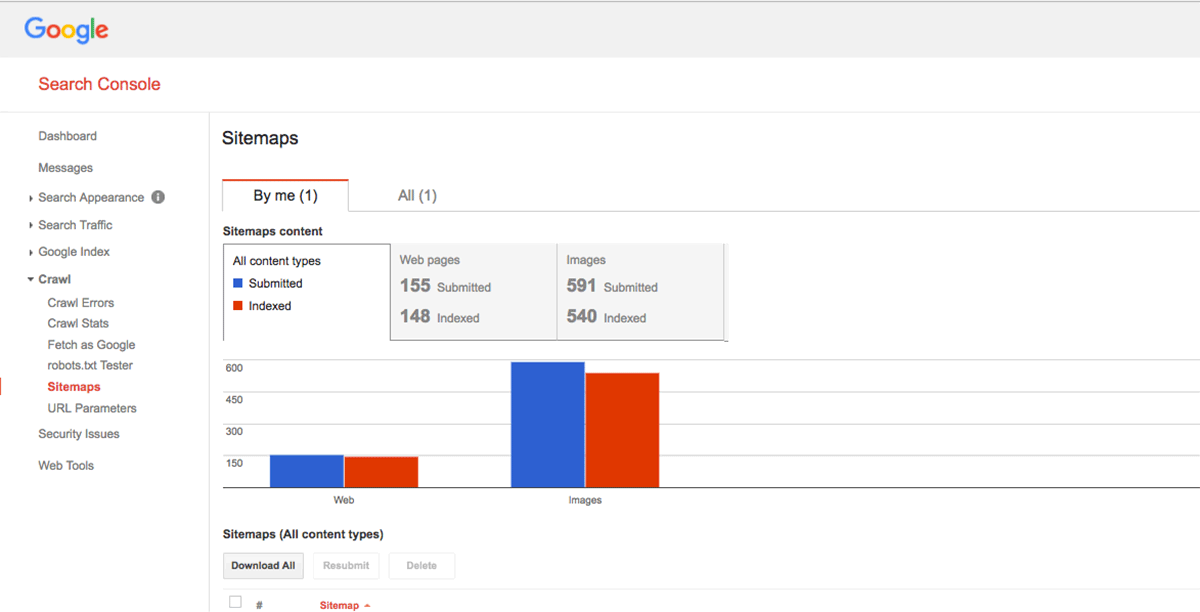
Task: Expand the Search Traffic section arrow
Action: [x=31, y=225]
